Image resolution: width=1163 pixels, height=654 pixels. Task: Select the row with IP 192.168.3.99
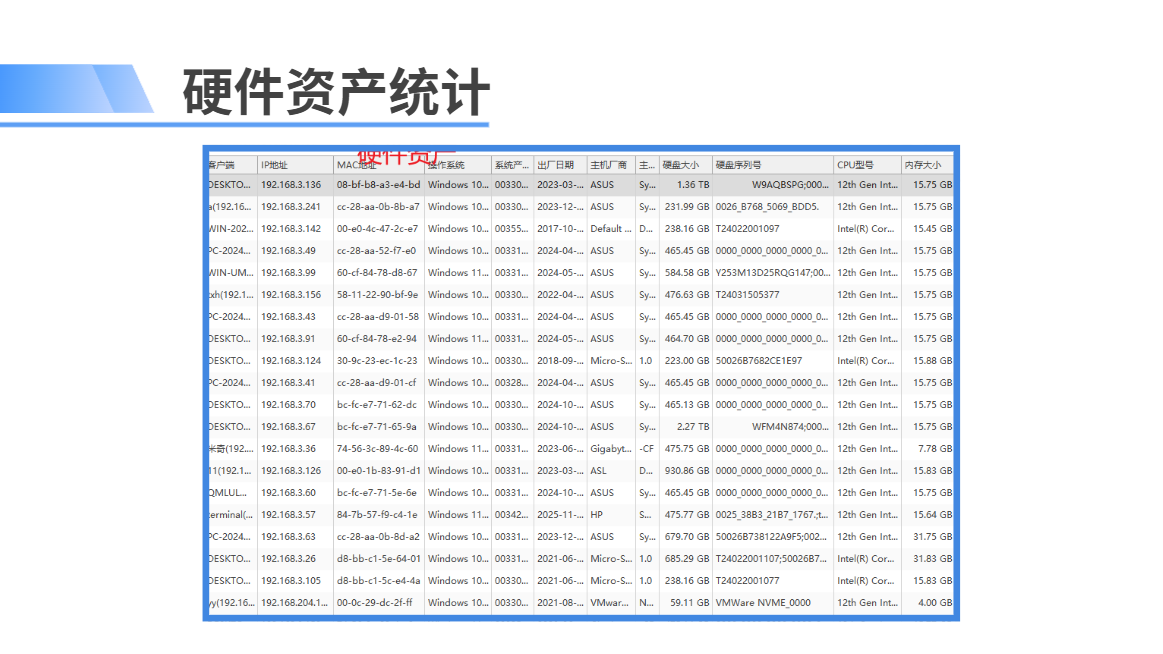click(581, 273)
